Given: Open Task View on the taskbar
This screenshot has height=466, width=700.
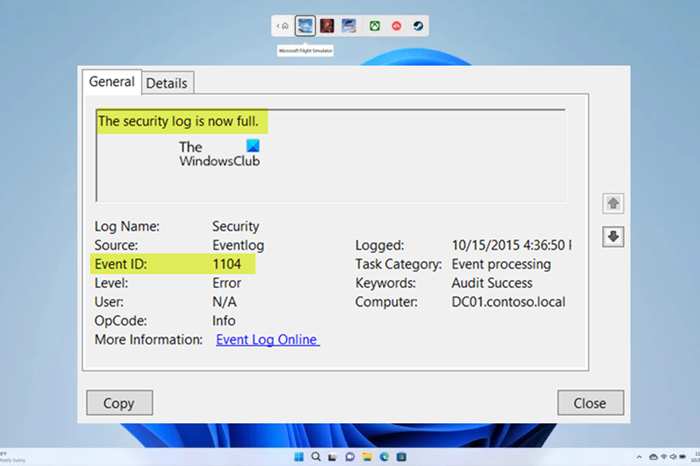Looking at the screenshot, I should click(x=332, y=457).
